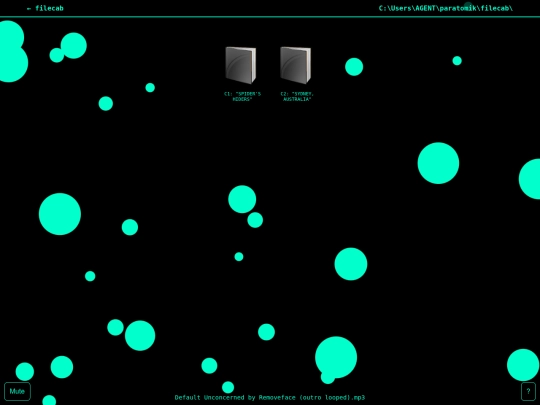Click the C:\Users\AGENT\paratomik\filecab\ path text
Image resolution: width=540 pixels, height=405 pixels.
click(446, 8)
